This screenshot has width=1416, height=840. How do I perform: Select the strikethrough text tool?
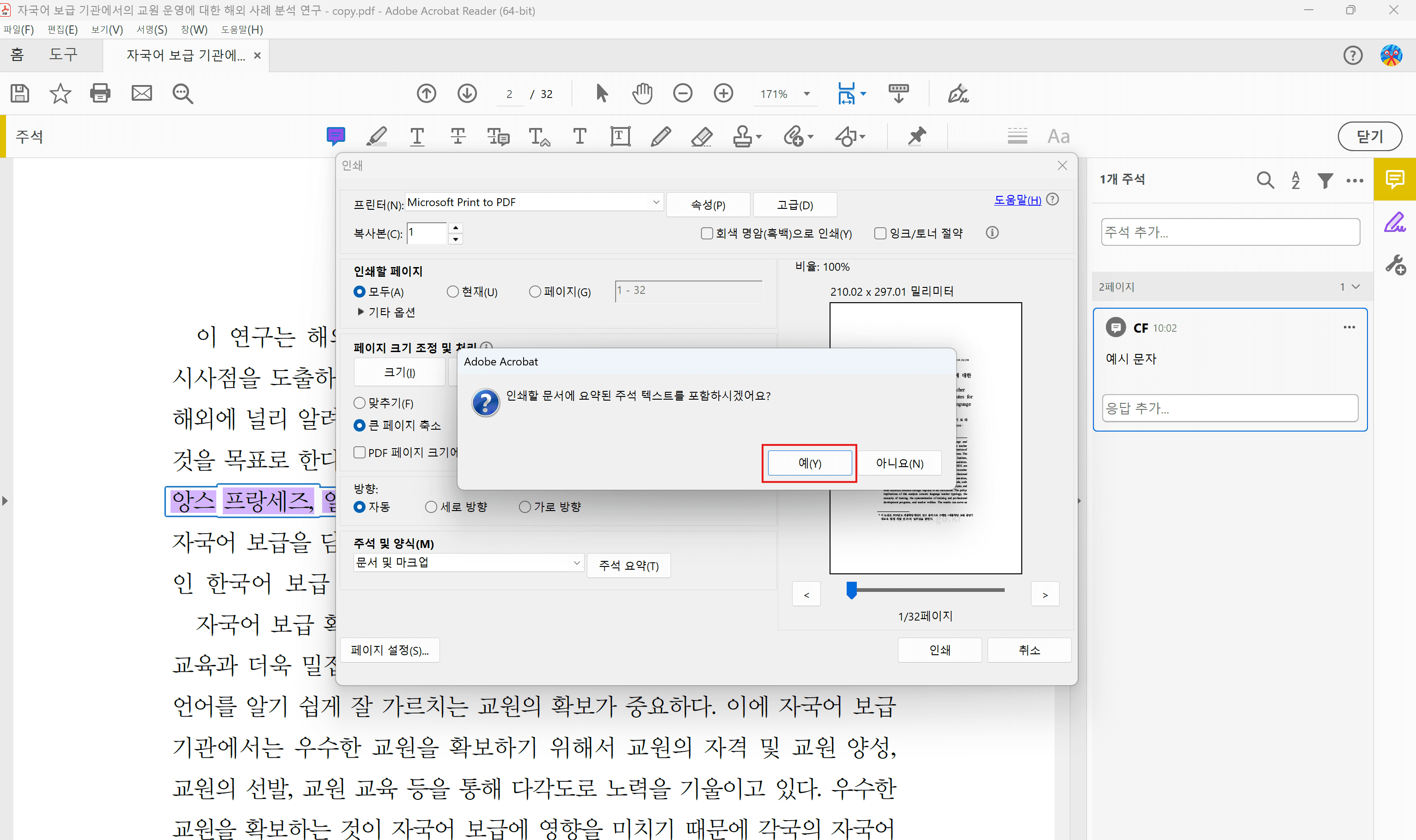tap(458, 136)
